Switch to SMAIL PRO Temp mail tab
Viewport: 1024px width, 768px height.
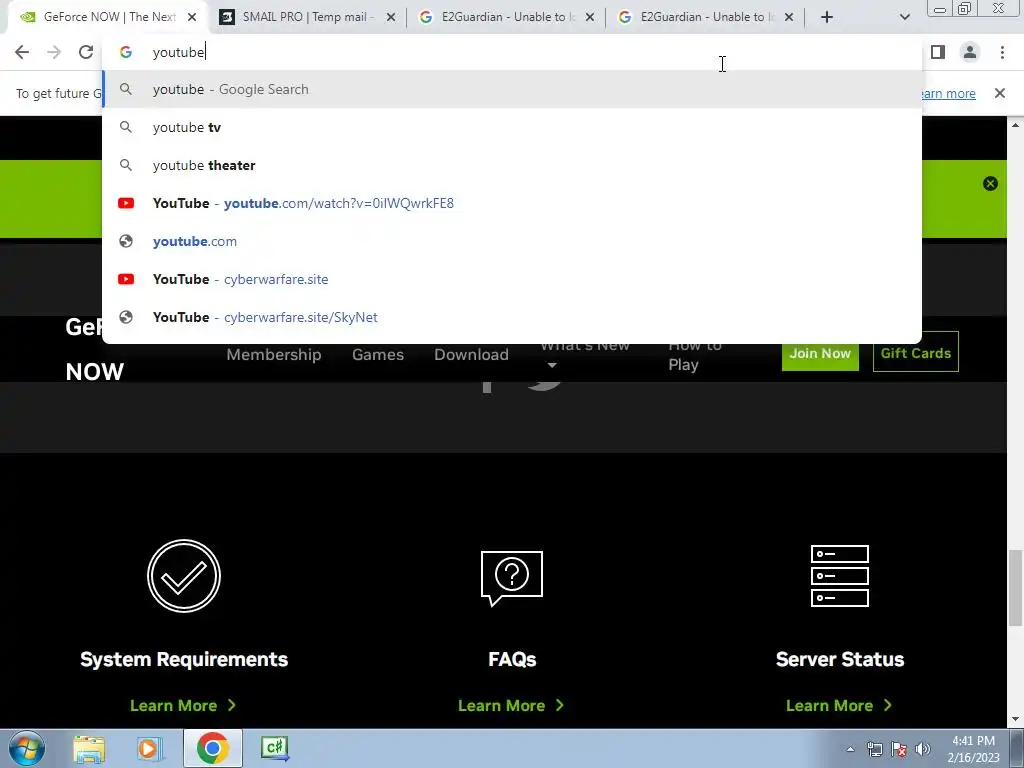(307, 17)
